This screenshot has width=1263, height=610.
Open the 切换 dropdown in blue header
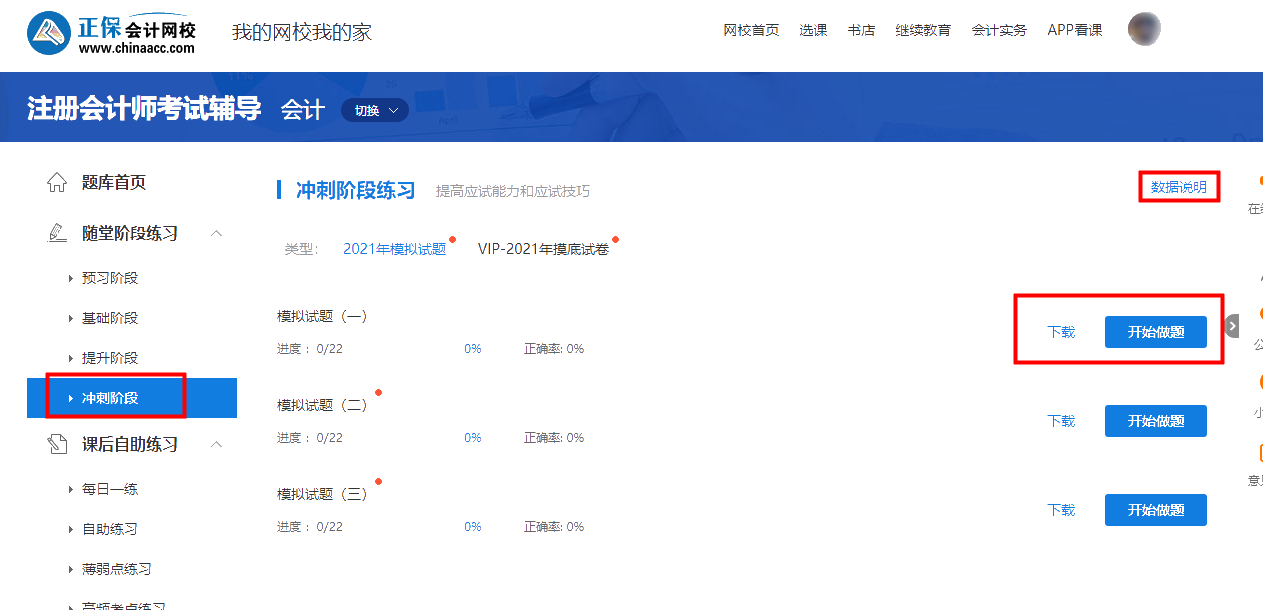pyautogui.click(x=374, y=110)
